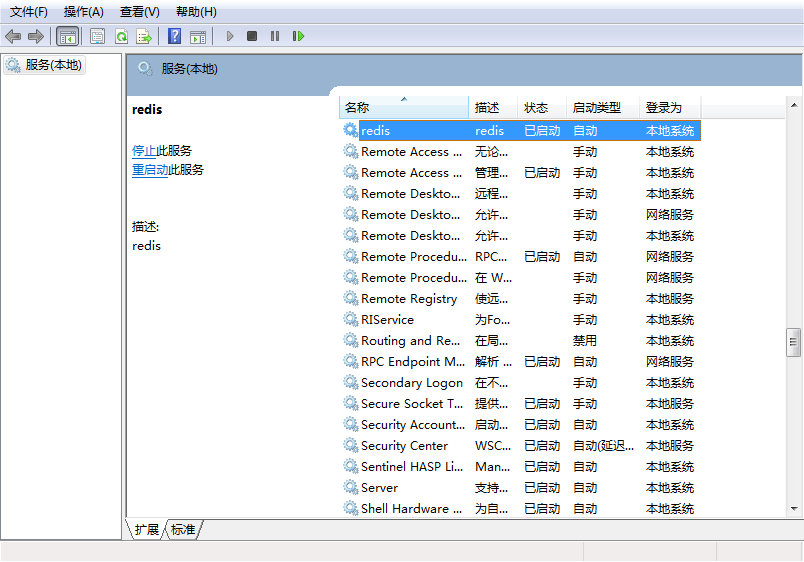The height and width of the screenshot is (562, 804).
Task: Click the 停止 link to stop redis
Action: 144,151
